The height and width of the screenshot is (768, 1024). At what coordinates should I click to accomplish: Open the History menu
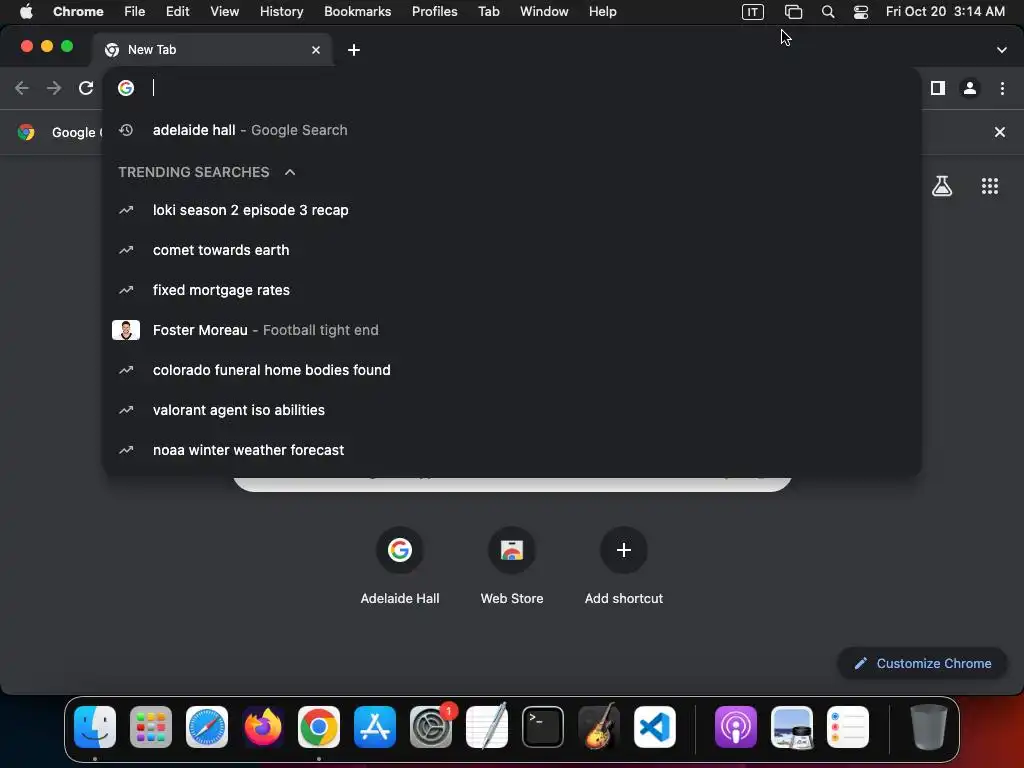pos(281,11)
